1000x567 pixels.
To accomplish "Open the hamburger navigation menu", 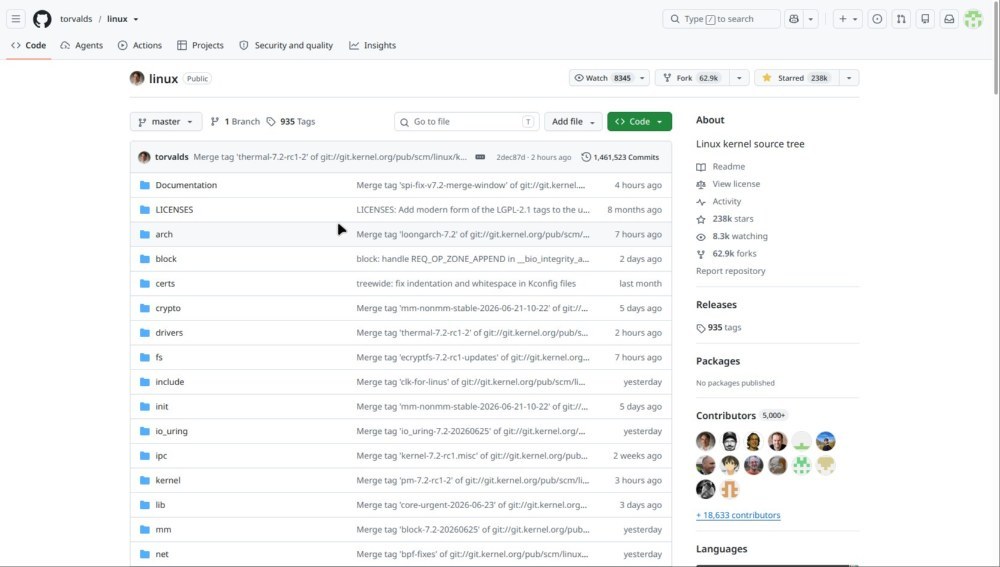I will (16, 19).
